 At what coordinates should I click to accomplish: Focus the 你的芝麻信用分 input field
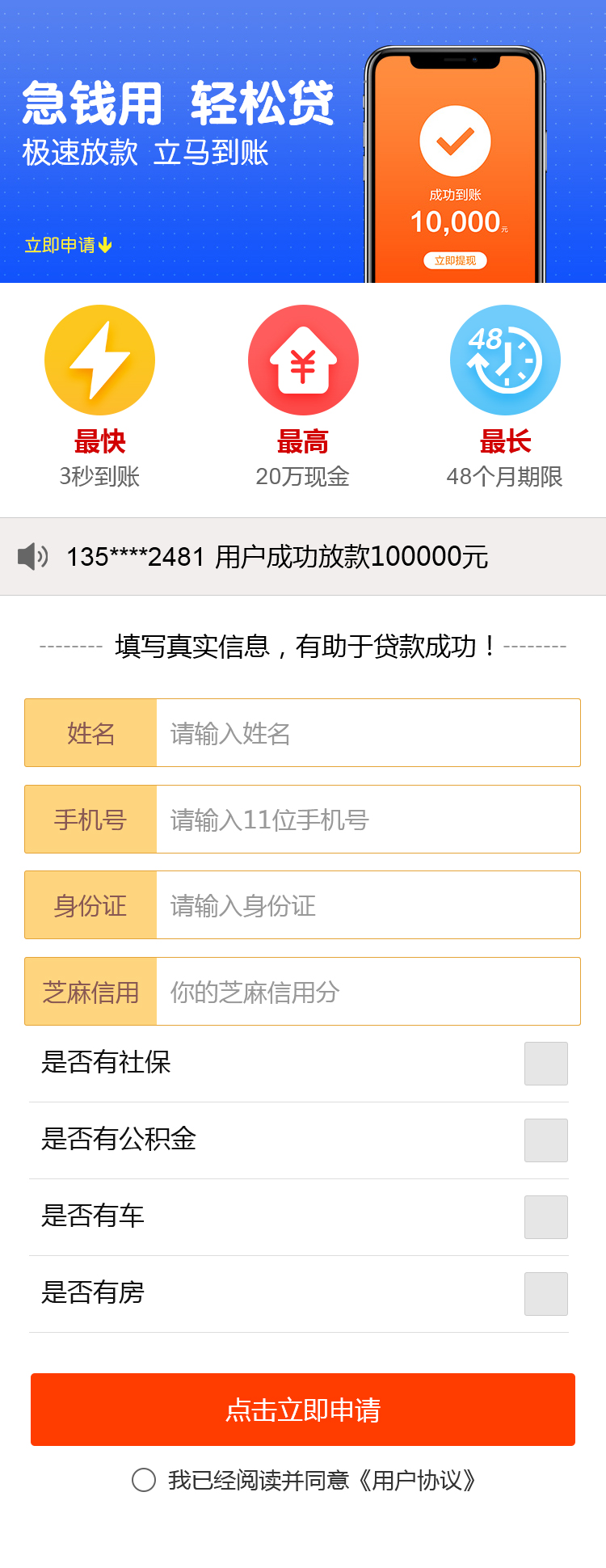(x=368, y=992)
